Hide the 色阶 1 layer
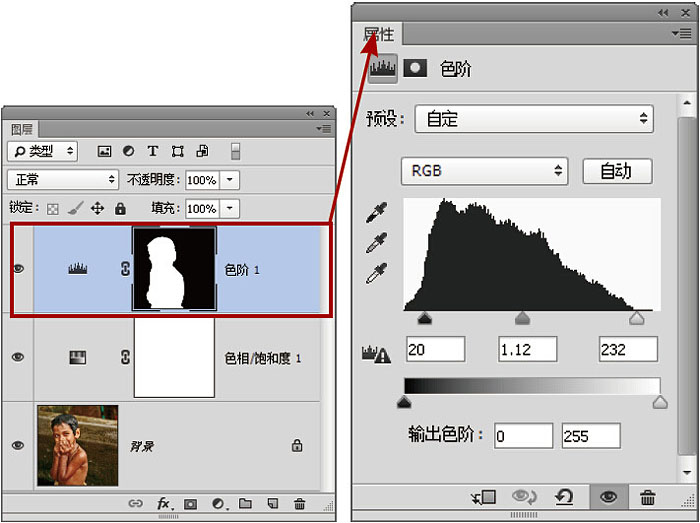 [x=18, y=269]
